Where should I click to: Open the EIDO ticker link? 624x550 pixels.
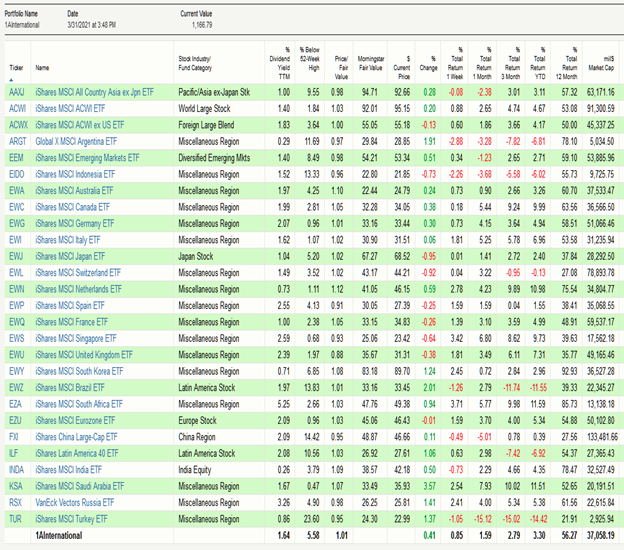(x=17, y=174)
